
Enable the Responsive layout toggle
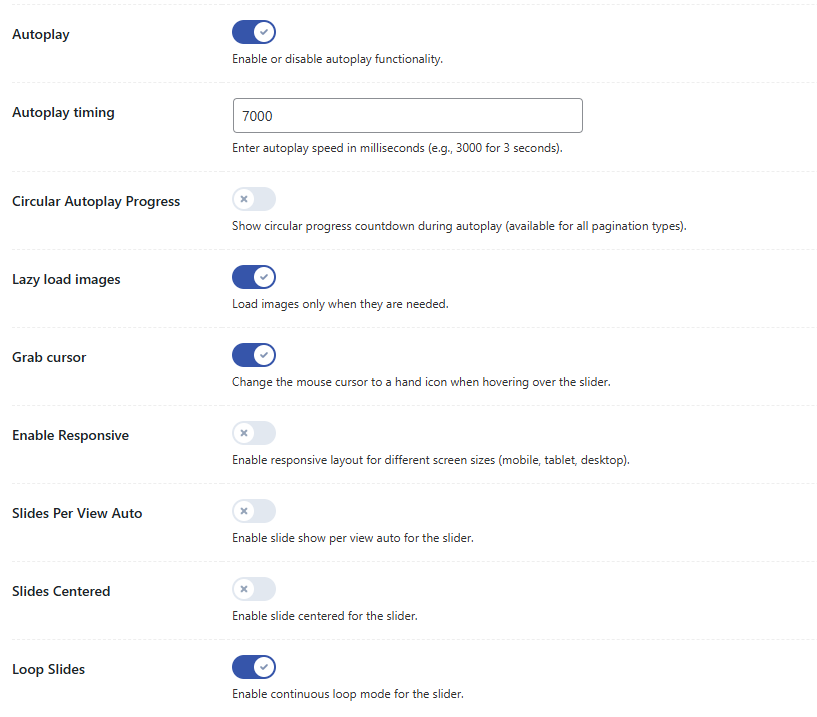click(x=253, y=433)
